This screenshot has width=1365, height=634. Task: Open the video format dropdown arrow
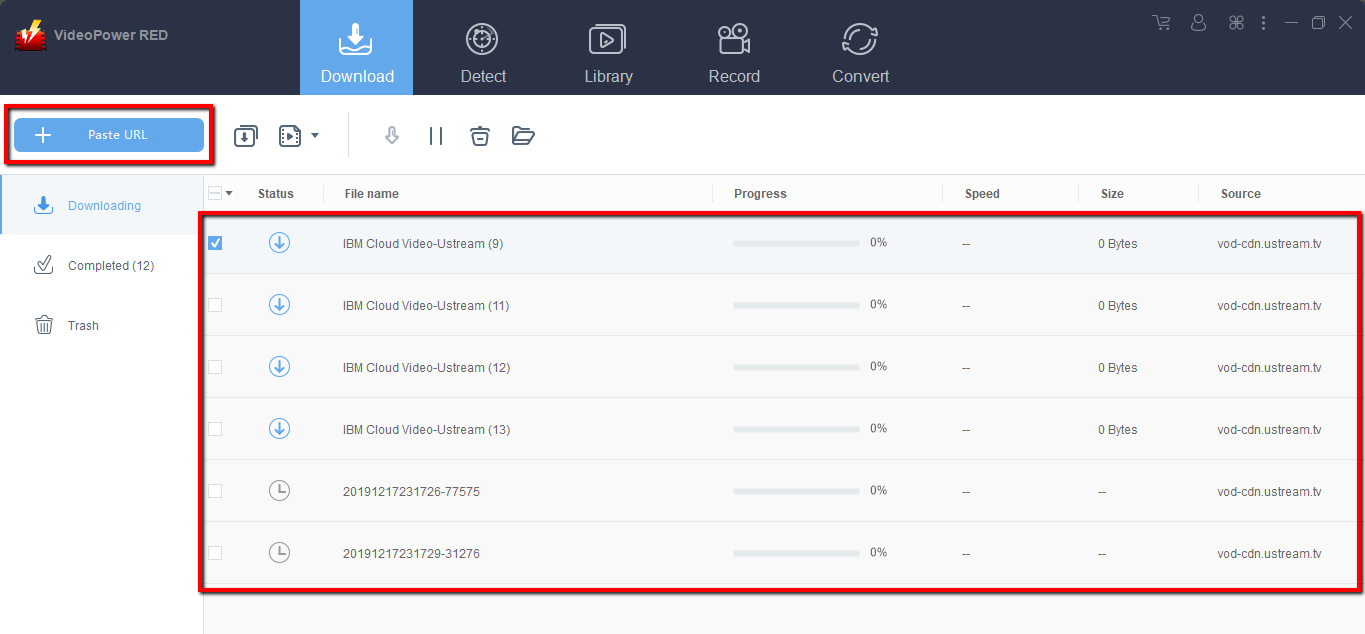click(313, 135)
